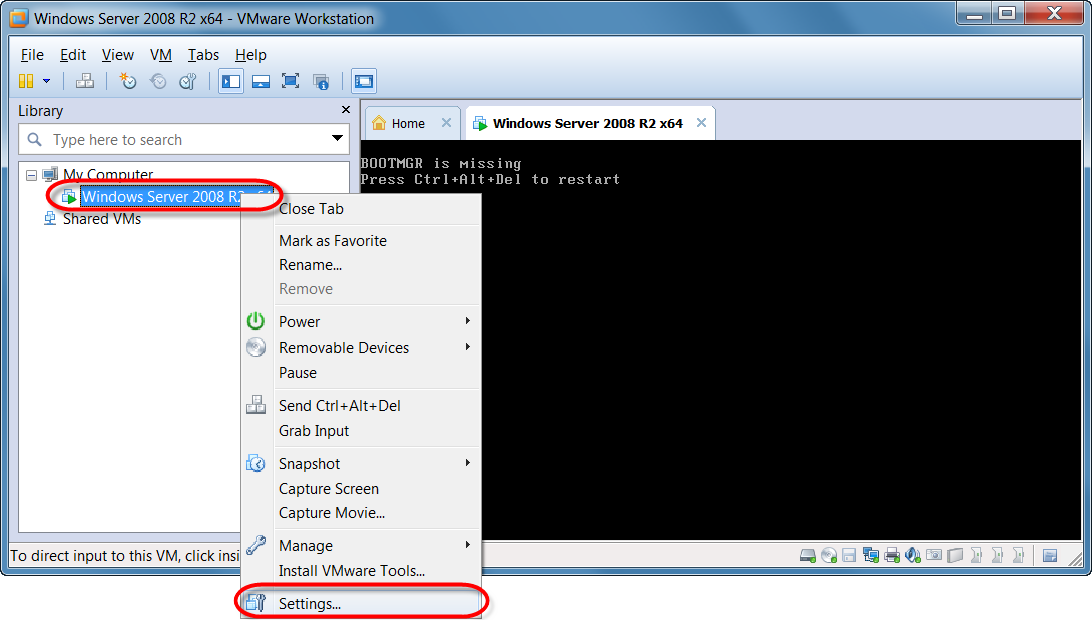Open the File menu
The width and height of the screenshot is (1092, 620).
click(32, 55)
